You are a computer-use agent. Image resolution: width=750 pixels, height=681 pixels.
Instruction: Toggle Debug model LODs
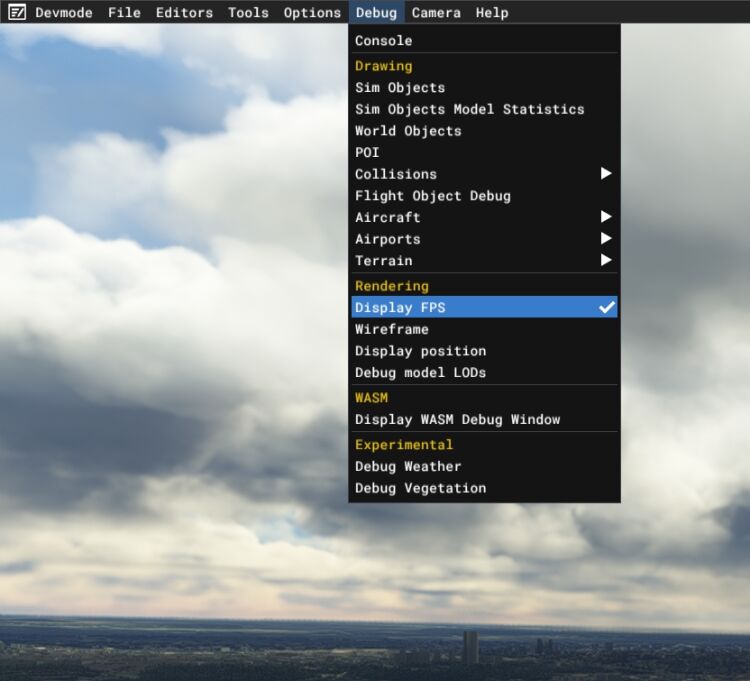(x=420, y=373)
